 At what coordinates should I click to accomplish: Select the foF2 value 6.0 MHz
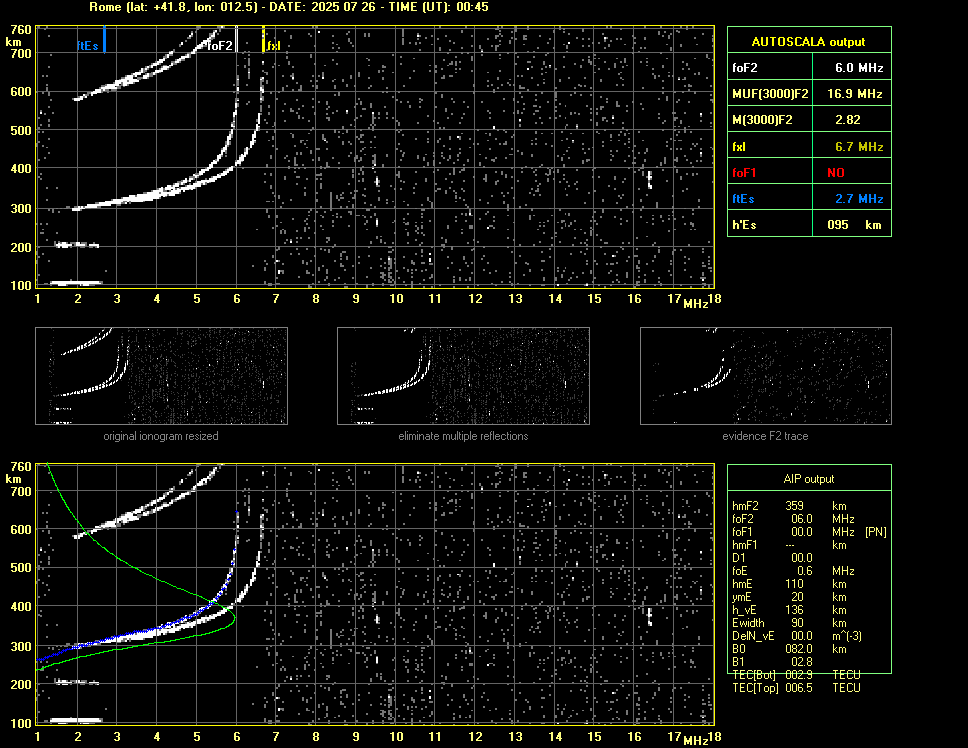click(x=859, y=68)
